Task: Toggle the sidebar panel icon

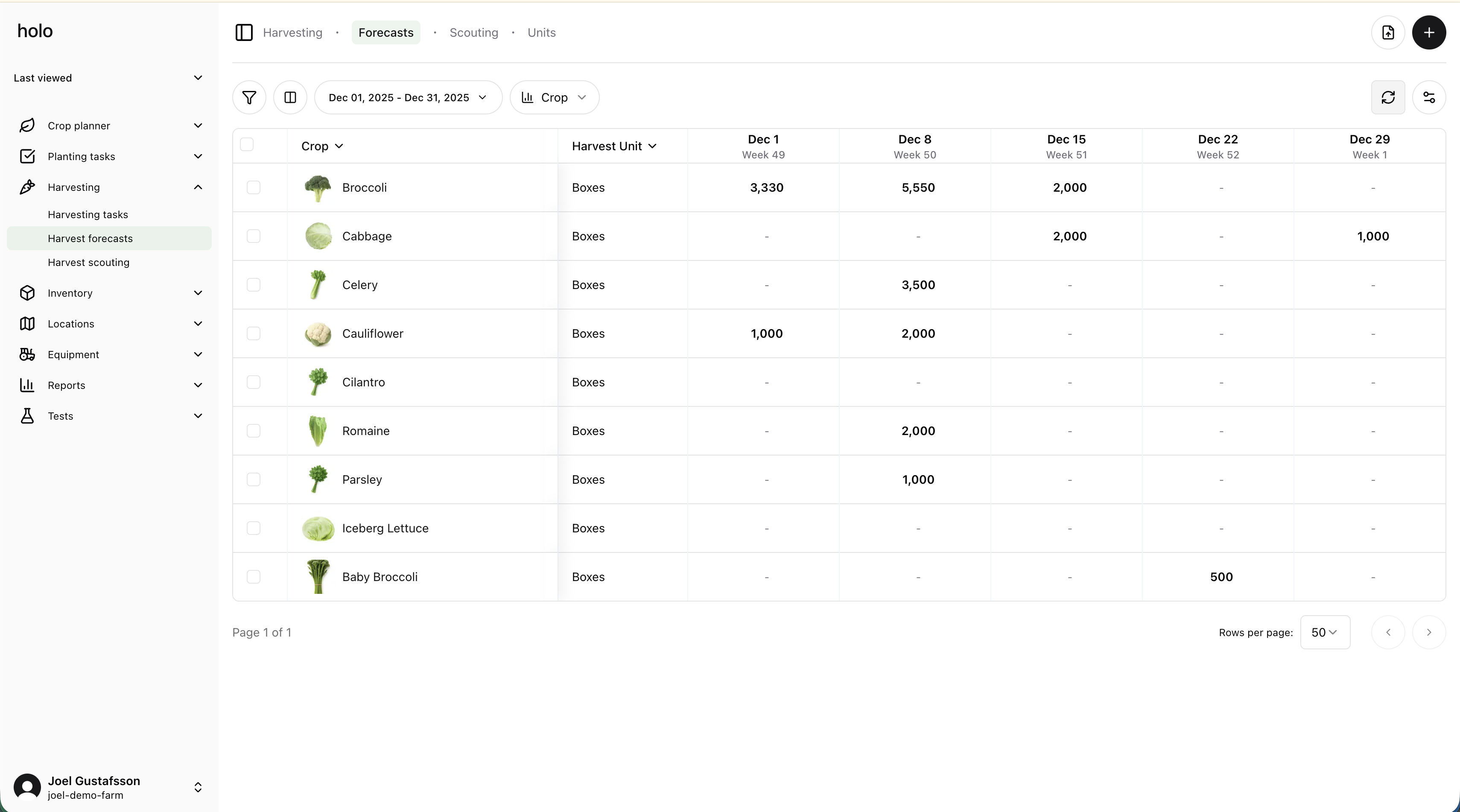Action: [244, 33]
